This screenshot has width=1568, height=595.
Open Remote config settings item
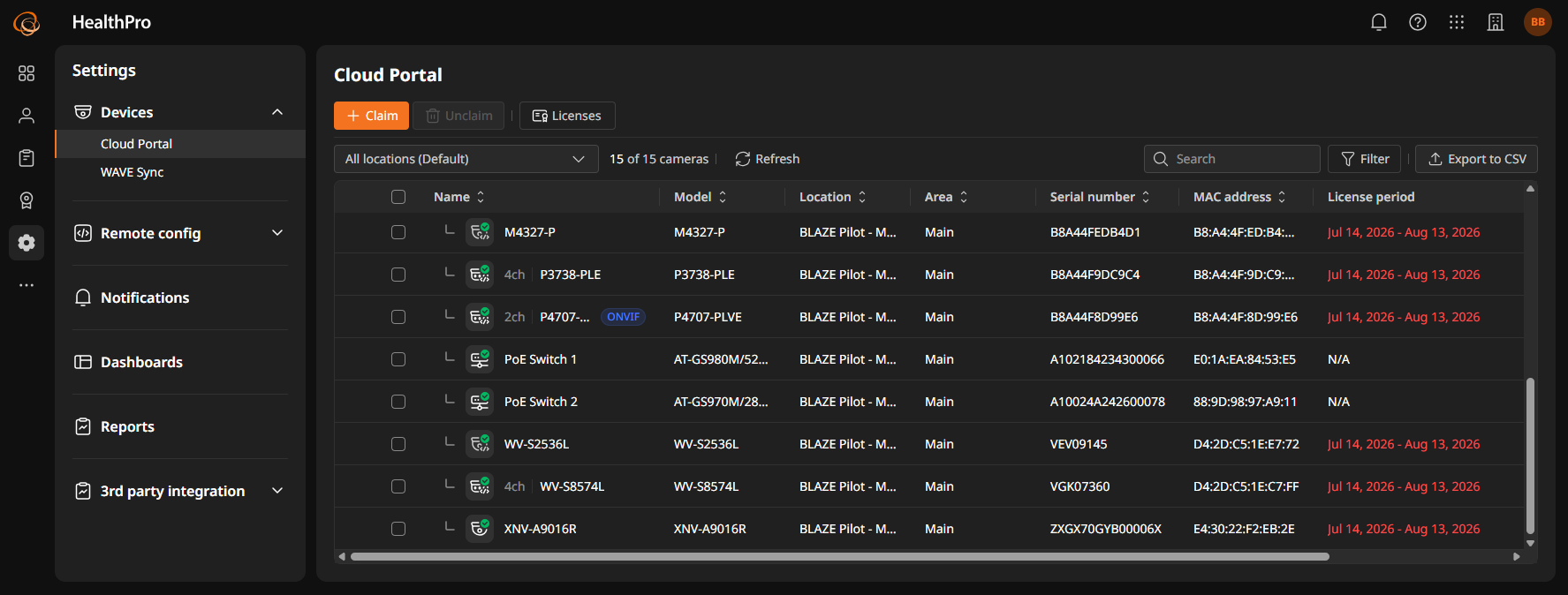click(180, 233)
